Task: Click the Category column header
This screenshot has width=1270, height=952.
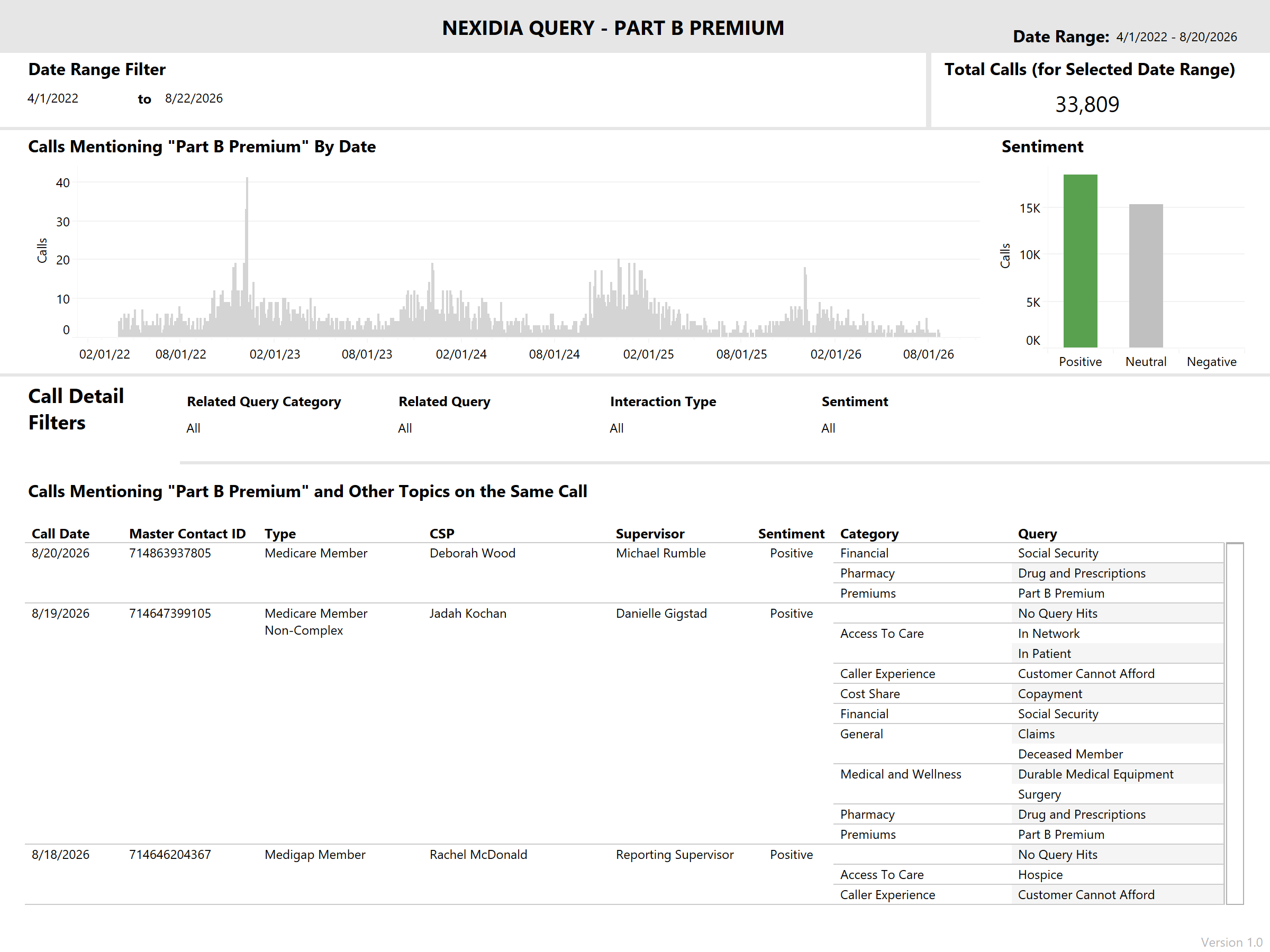Action: pos(869,534)
